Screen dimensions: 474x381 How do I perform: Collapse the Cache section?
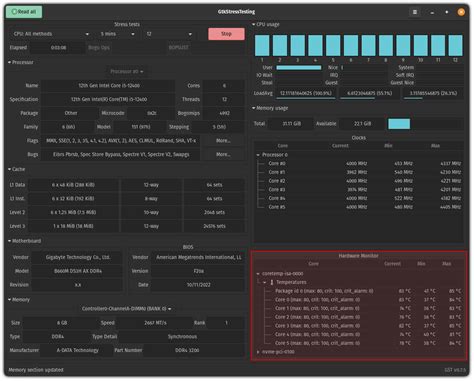click(17, 169)
